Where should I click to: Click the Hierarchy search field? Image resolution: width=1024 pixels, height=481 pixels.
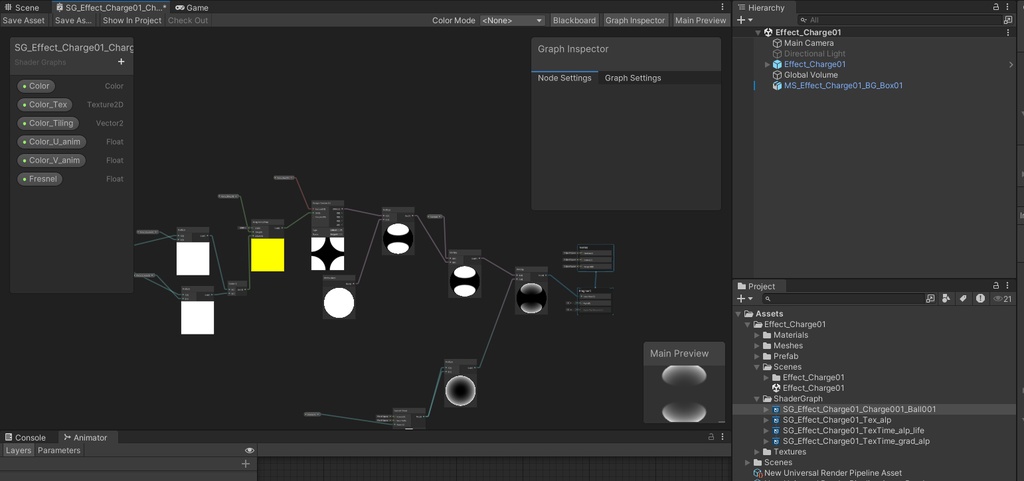899,20
